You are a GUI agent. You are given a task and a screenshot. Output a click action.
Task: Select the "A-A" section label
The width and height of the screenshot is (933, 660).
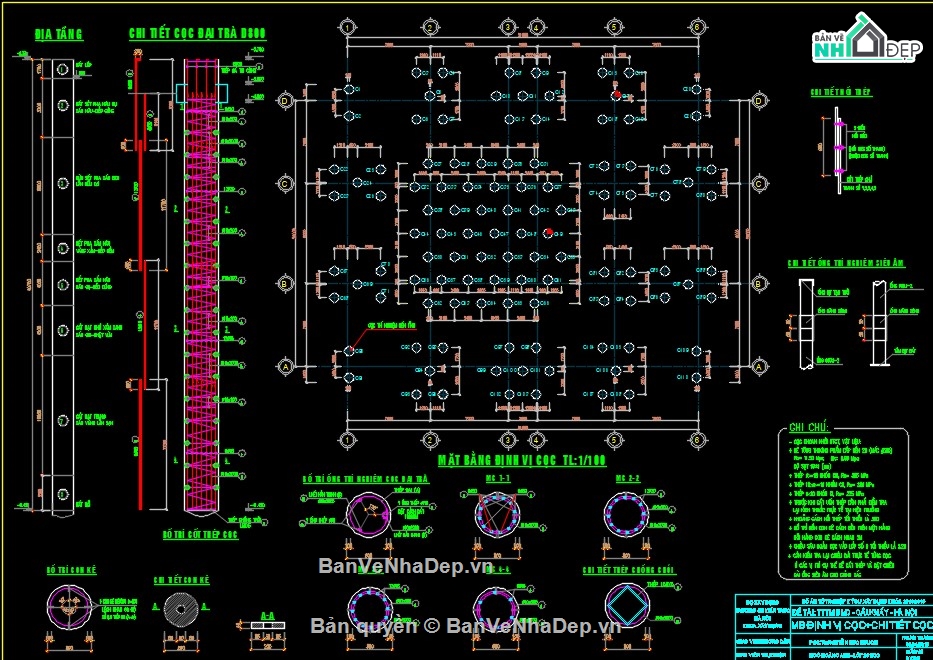pos(268,616)
